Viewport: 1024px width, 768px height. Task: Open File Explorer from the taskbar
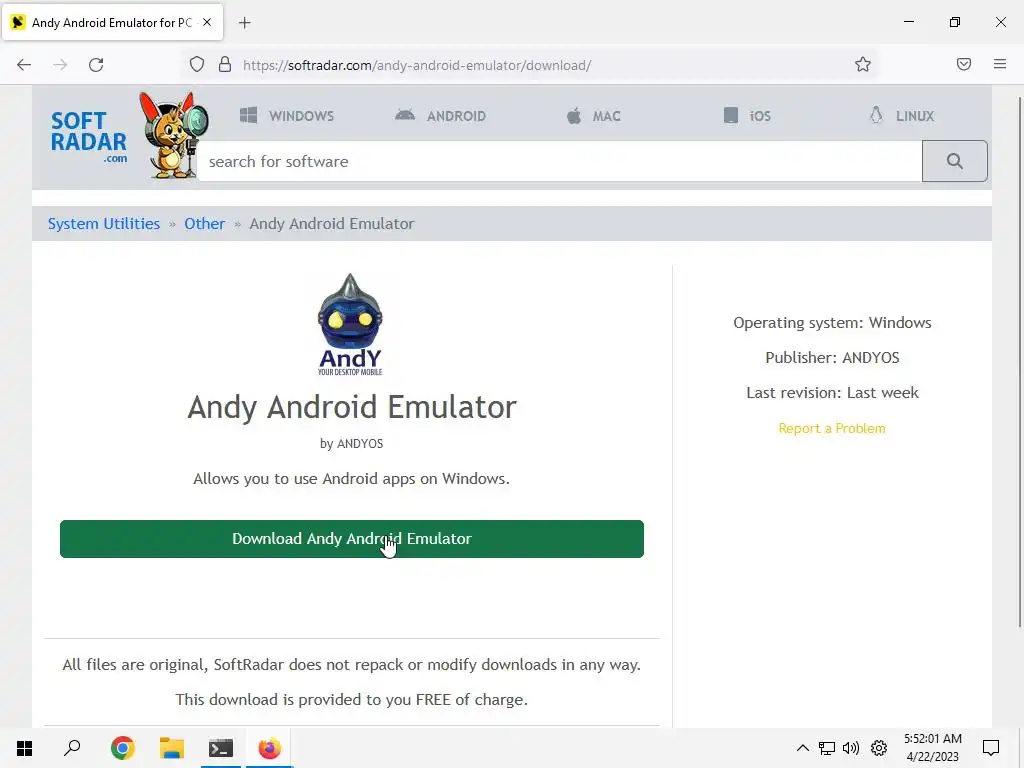(172, 748)
